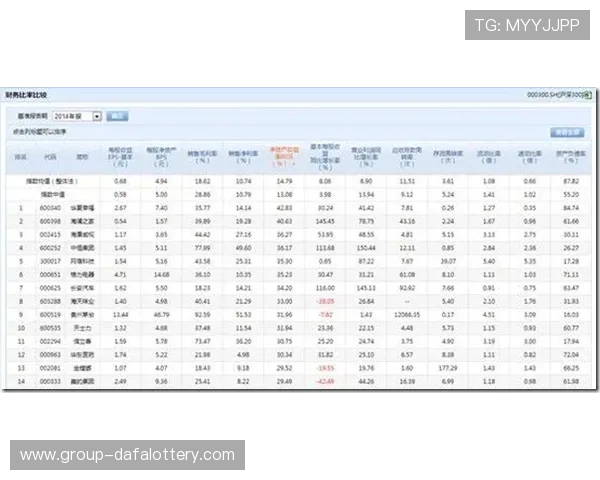Click net margin value 51.53

point(243,315)
